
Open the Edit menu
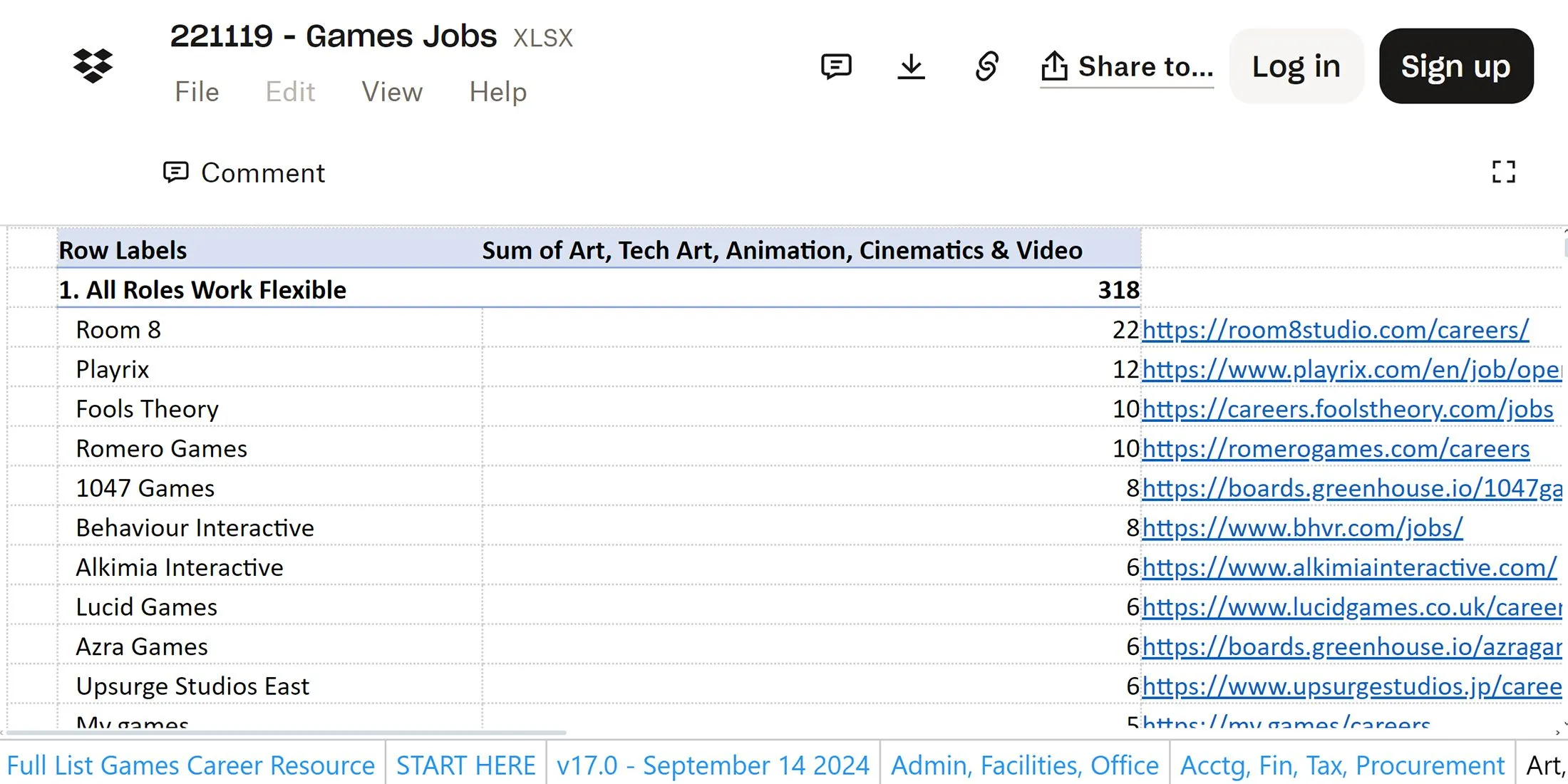click(x=290, y=92)
